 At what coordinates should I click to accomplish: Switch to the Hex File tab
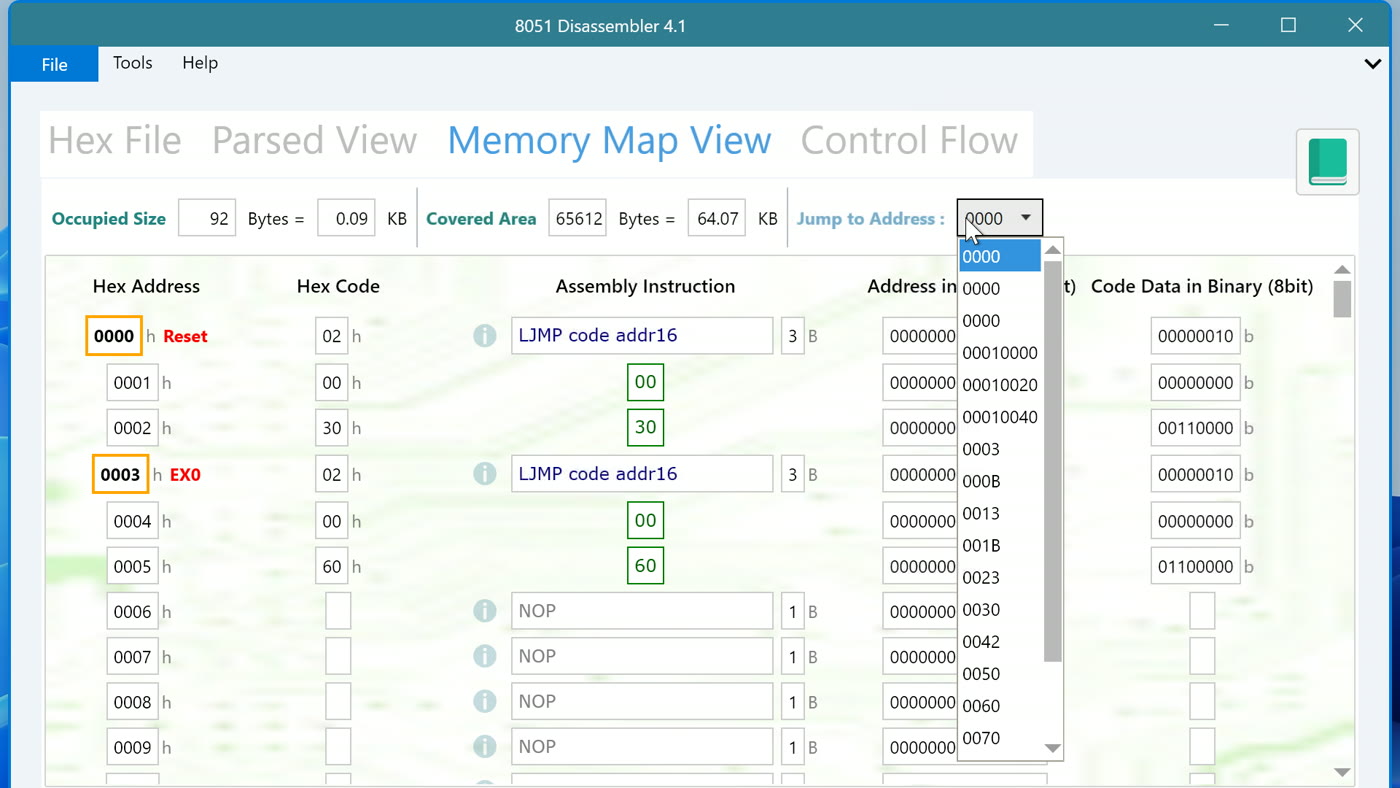(115, 140)
